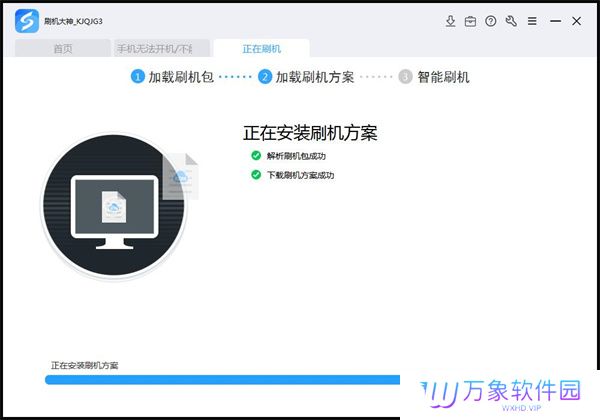Viewport: 600px width, 420px height.
Task: Click step 3 智能刷机
Action: (434, 77)
